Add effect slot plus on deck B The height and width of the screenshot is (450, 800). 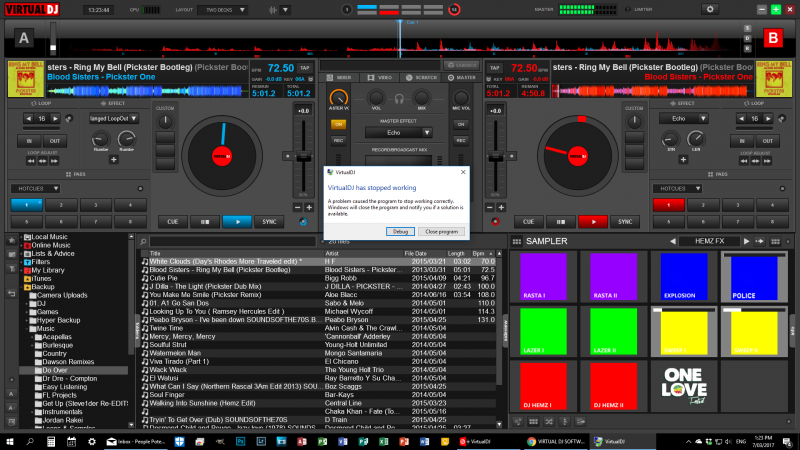tap(683, 160)
